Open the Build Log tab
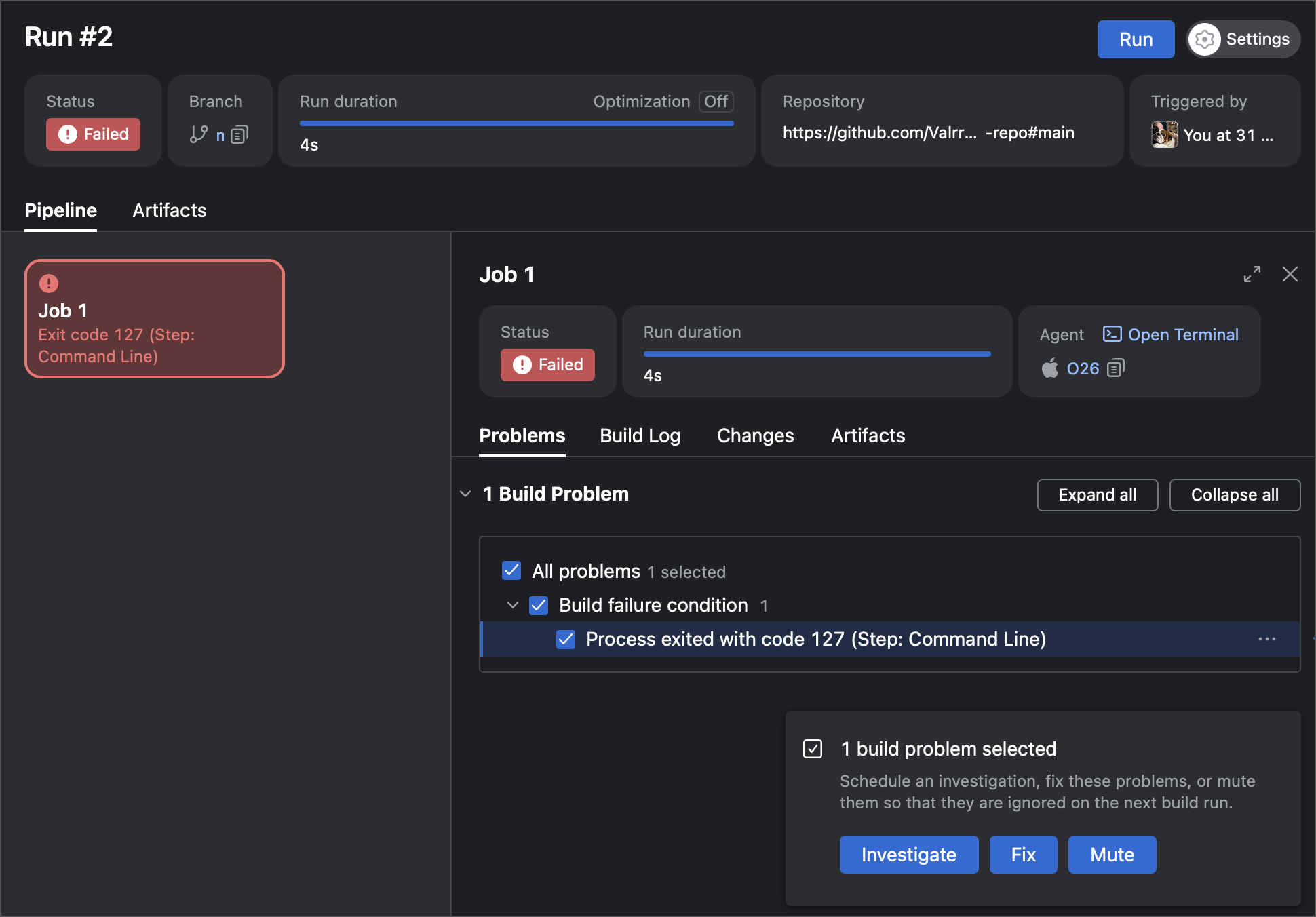This screenshot has height=917, width=1316. point(639,435)
